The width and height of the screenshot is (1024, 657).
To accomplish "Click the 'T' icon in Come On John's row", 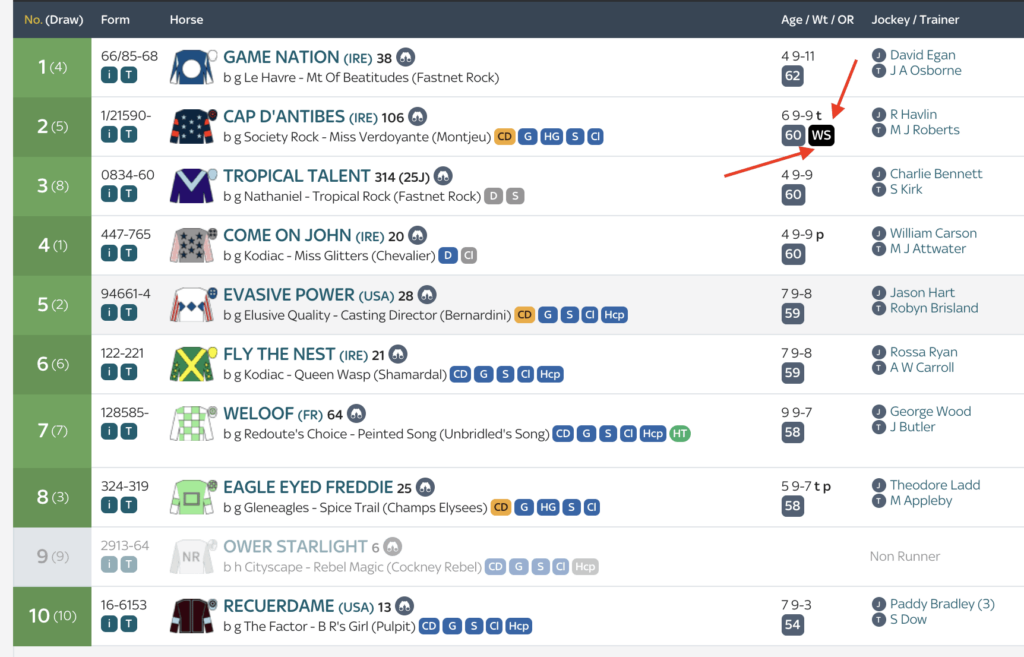I will pyautogui.click(x=129, y=253).
